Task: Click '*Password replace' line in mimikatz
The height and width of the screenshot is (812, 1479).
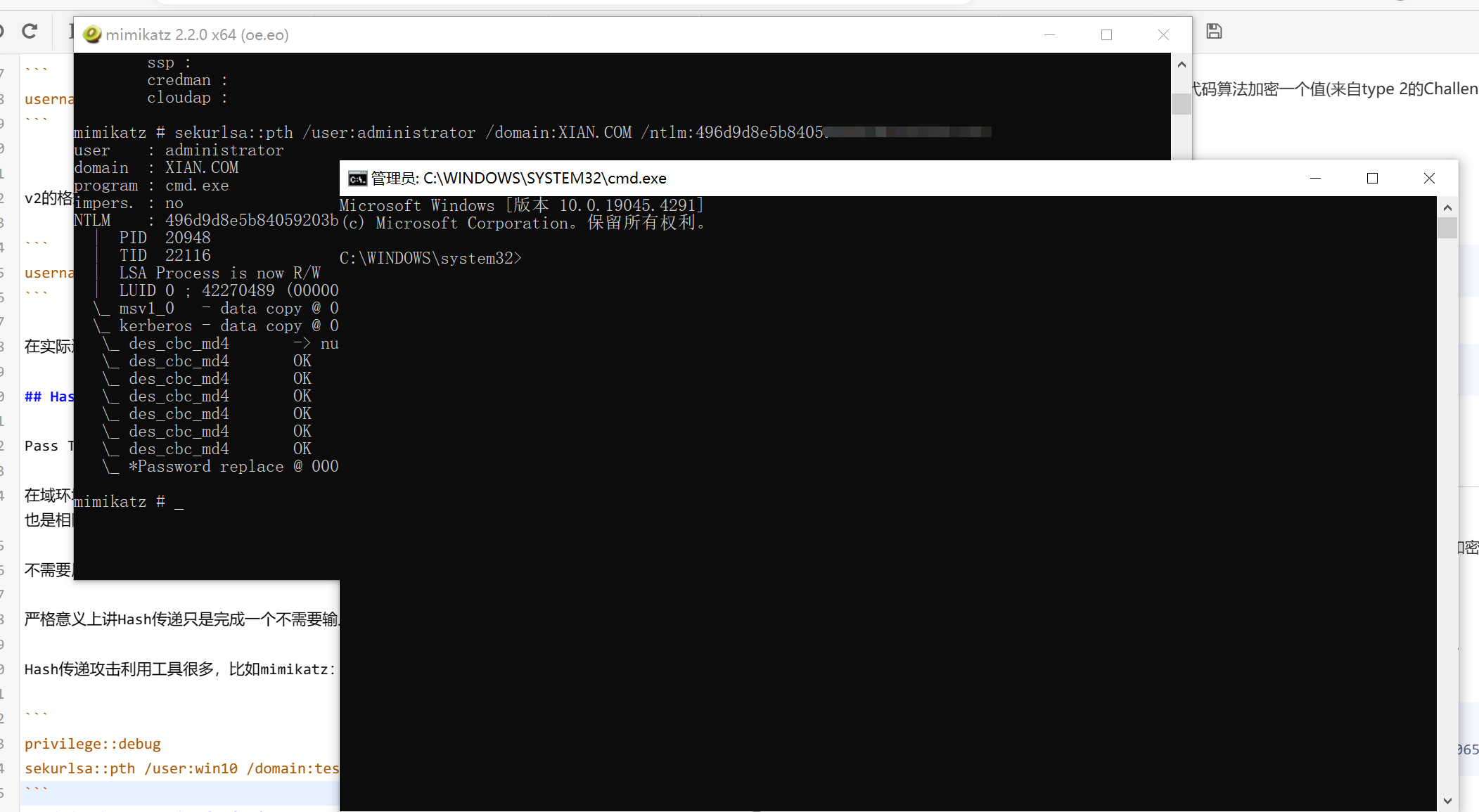Action: pos(220,466)
